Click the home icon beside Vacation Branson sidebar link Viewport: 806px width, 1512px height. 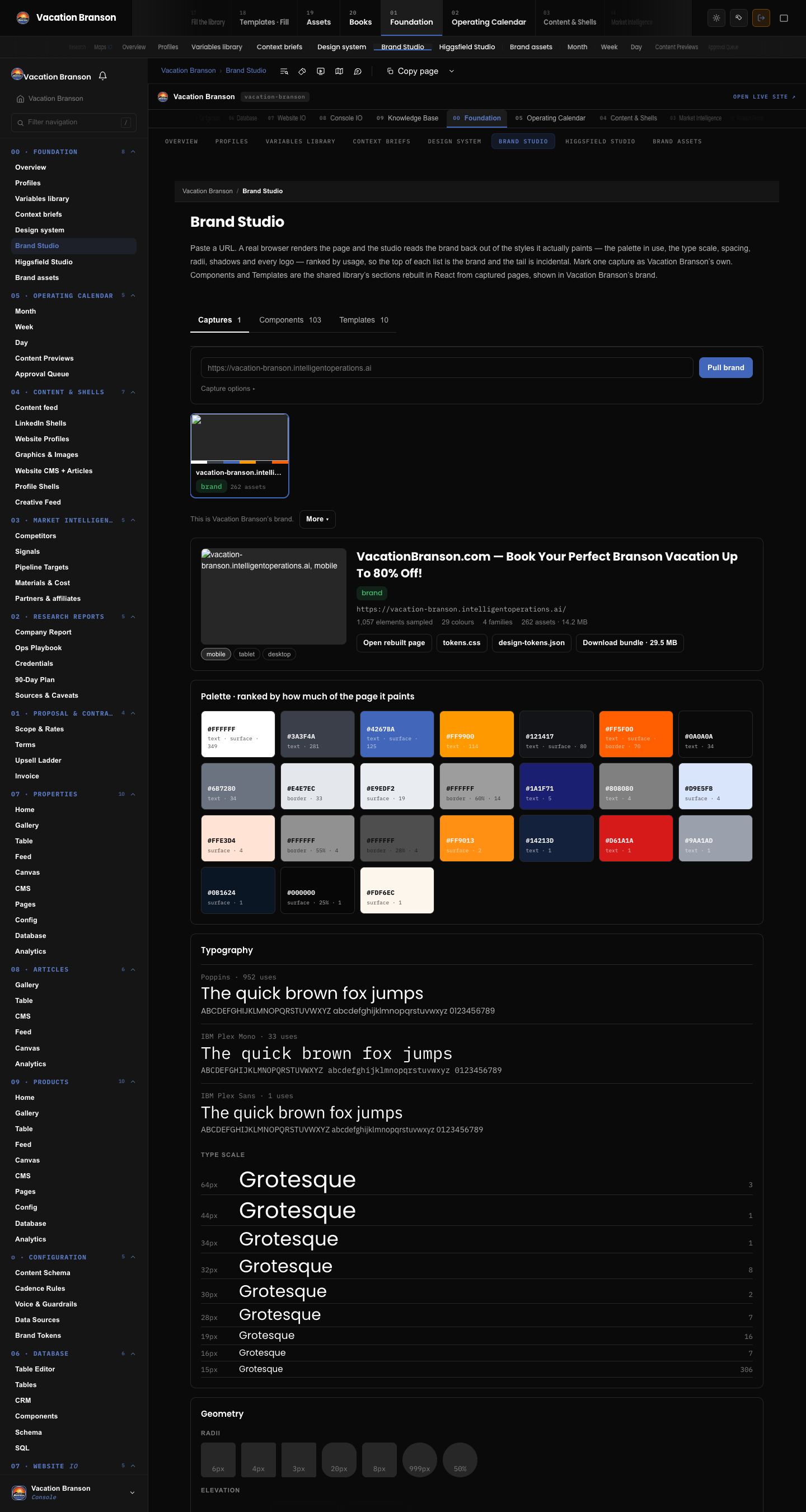click(21, 99)
